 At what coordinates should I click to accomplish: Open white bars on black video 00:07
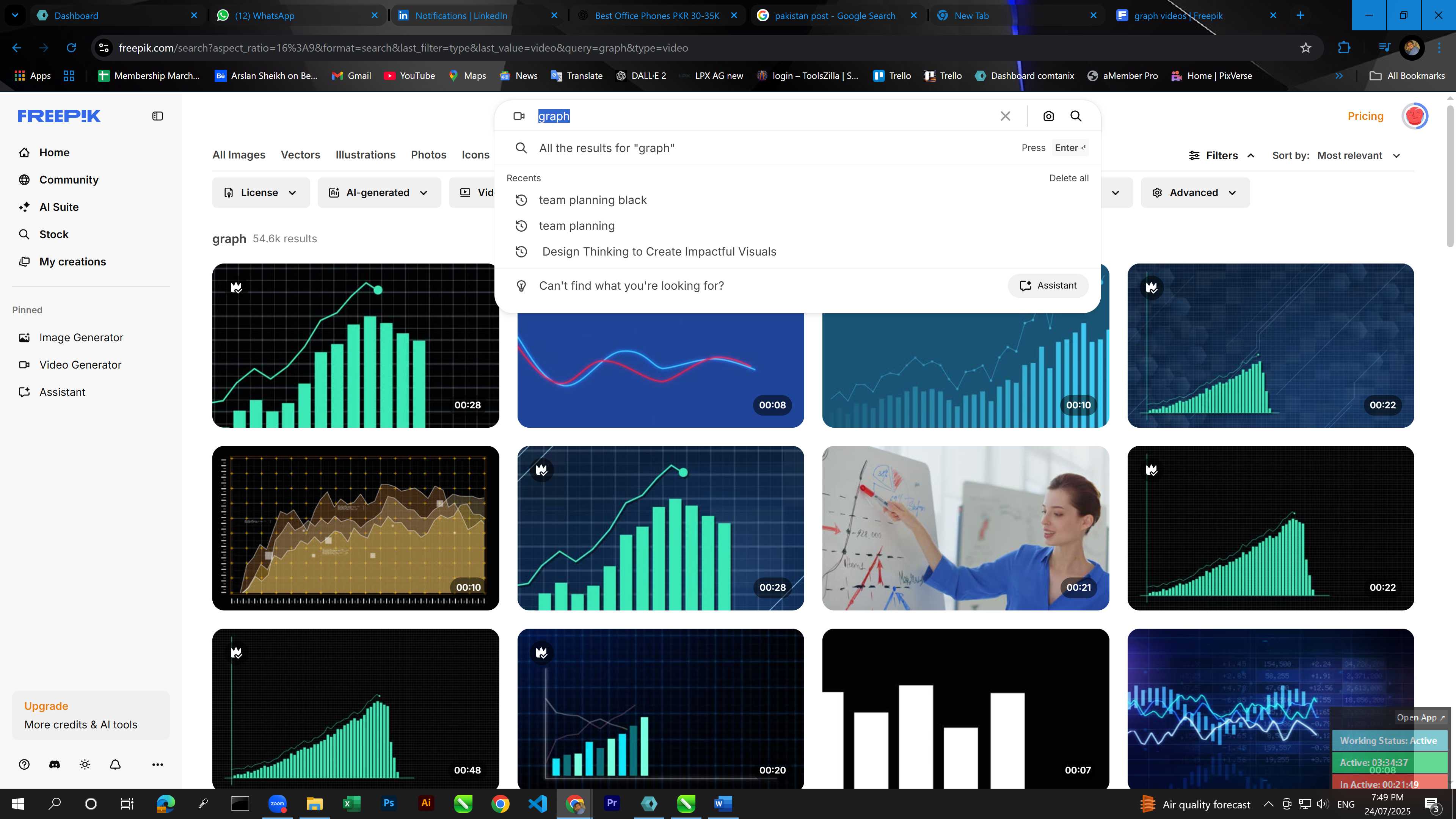pos(965,708)
